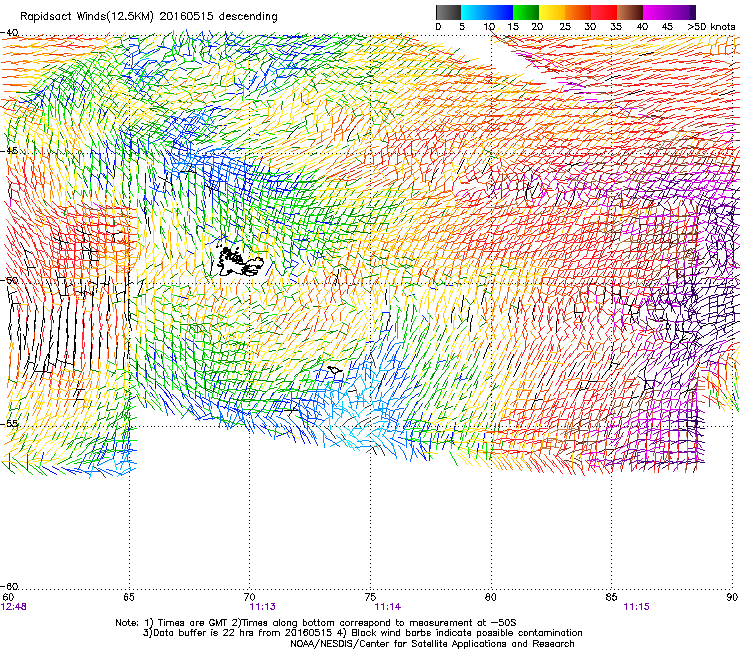Click the '>50 knots' legend label
The height and width of the screenshot is (650, 740).
tap(711, 26)
